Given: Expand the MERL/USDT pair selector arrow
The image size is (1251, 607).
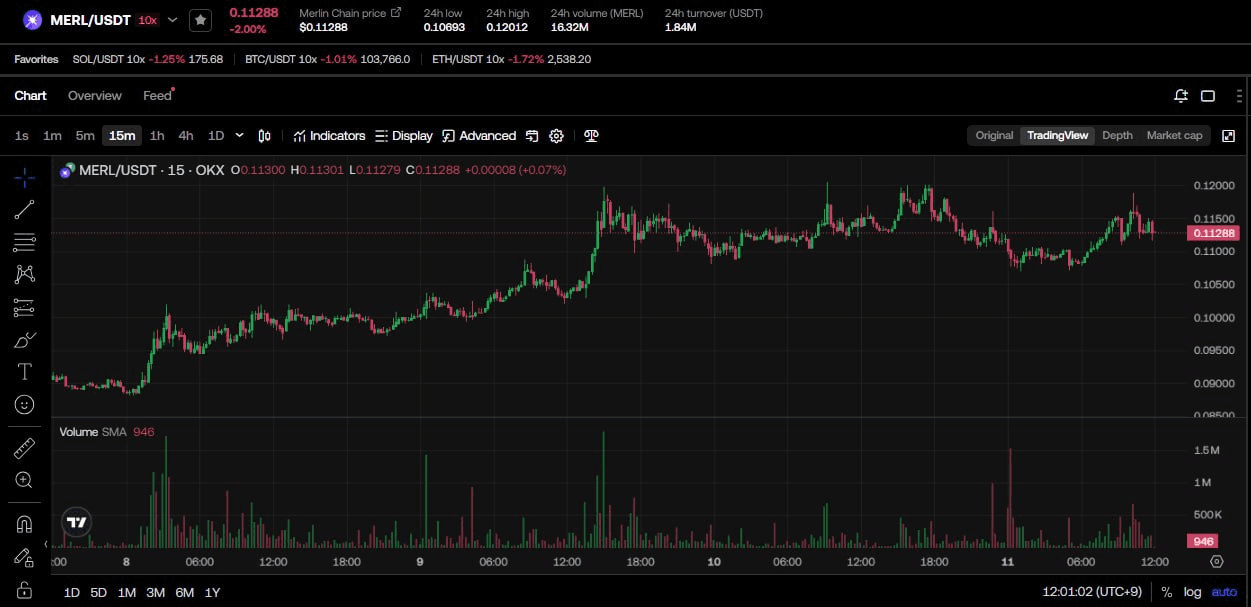Looking at the screenshot, I should click(173, 20).
